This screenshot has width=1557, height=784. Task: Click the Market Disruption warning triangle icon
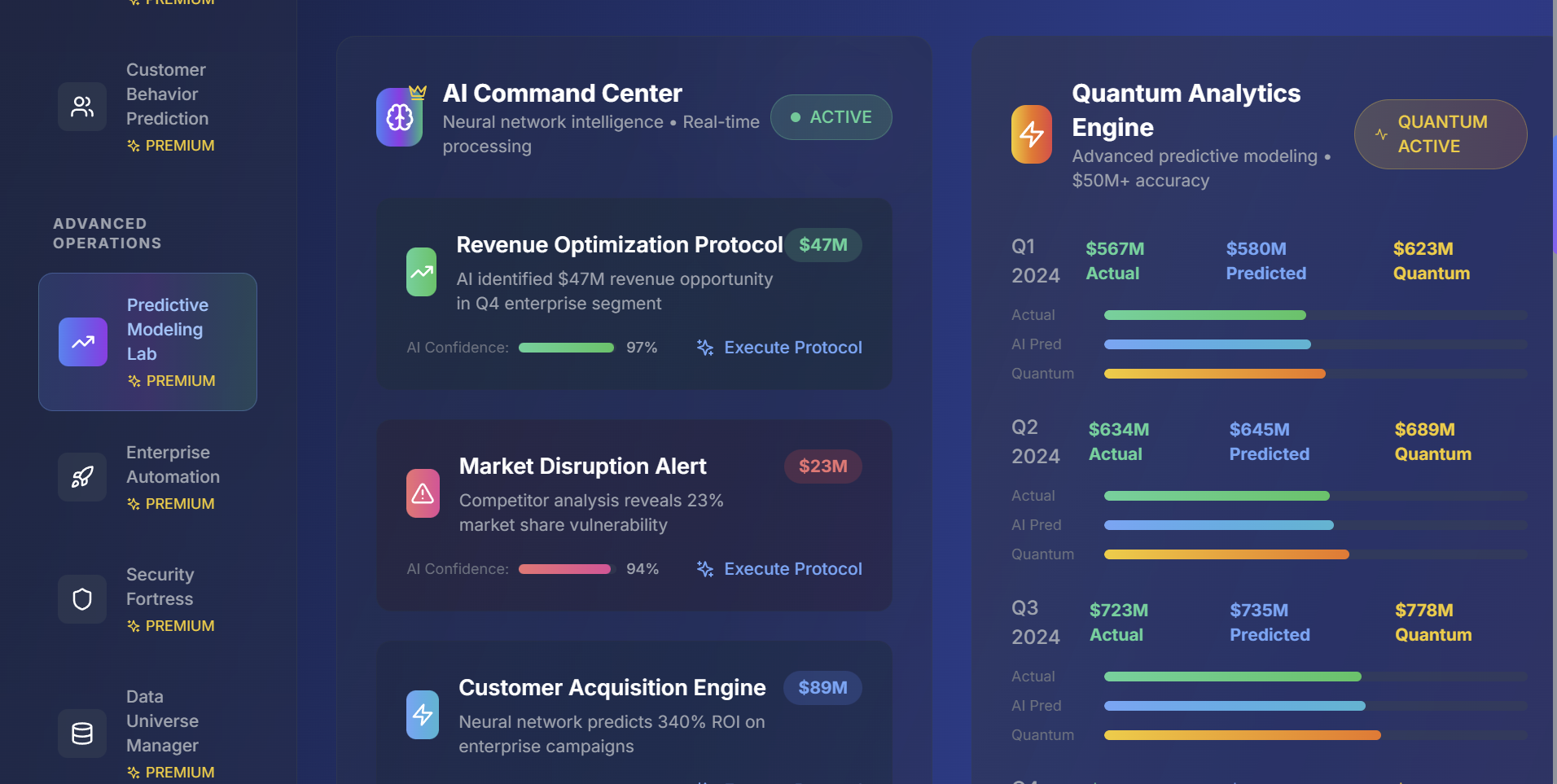(423, 493)
